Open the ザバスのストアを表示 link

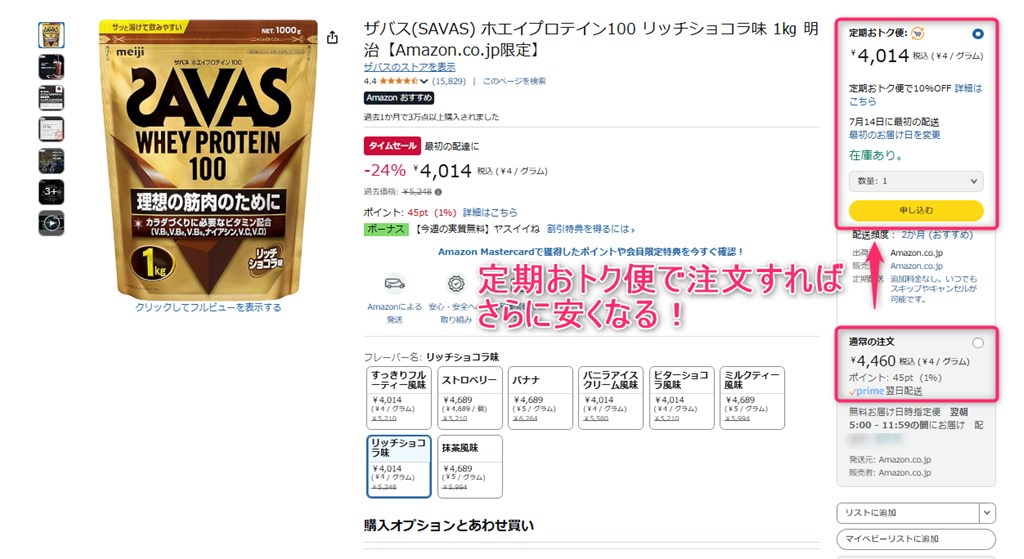click(409, 67)
